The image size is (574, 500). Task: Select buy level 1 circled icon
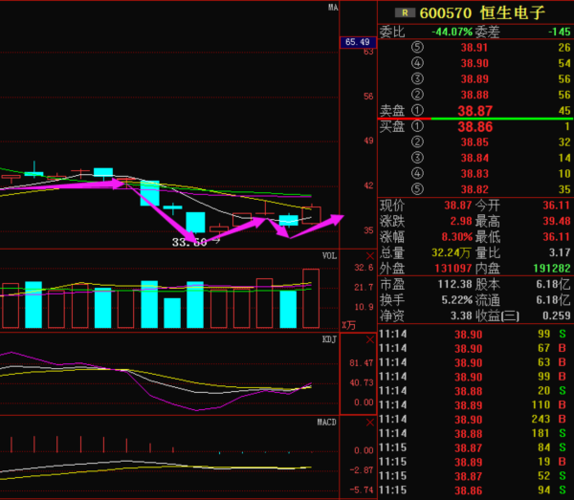pyautogui.click(x=417, y=126)
